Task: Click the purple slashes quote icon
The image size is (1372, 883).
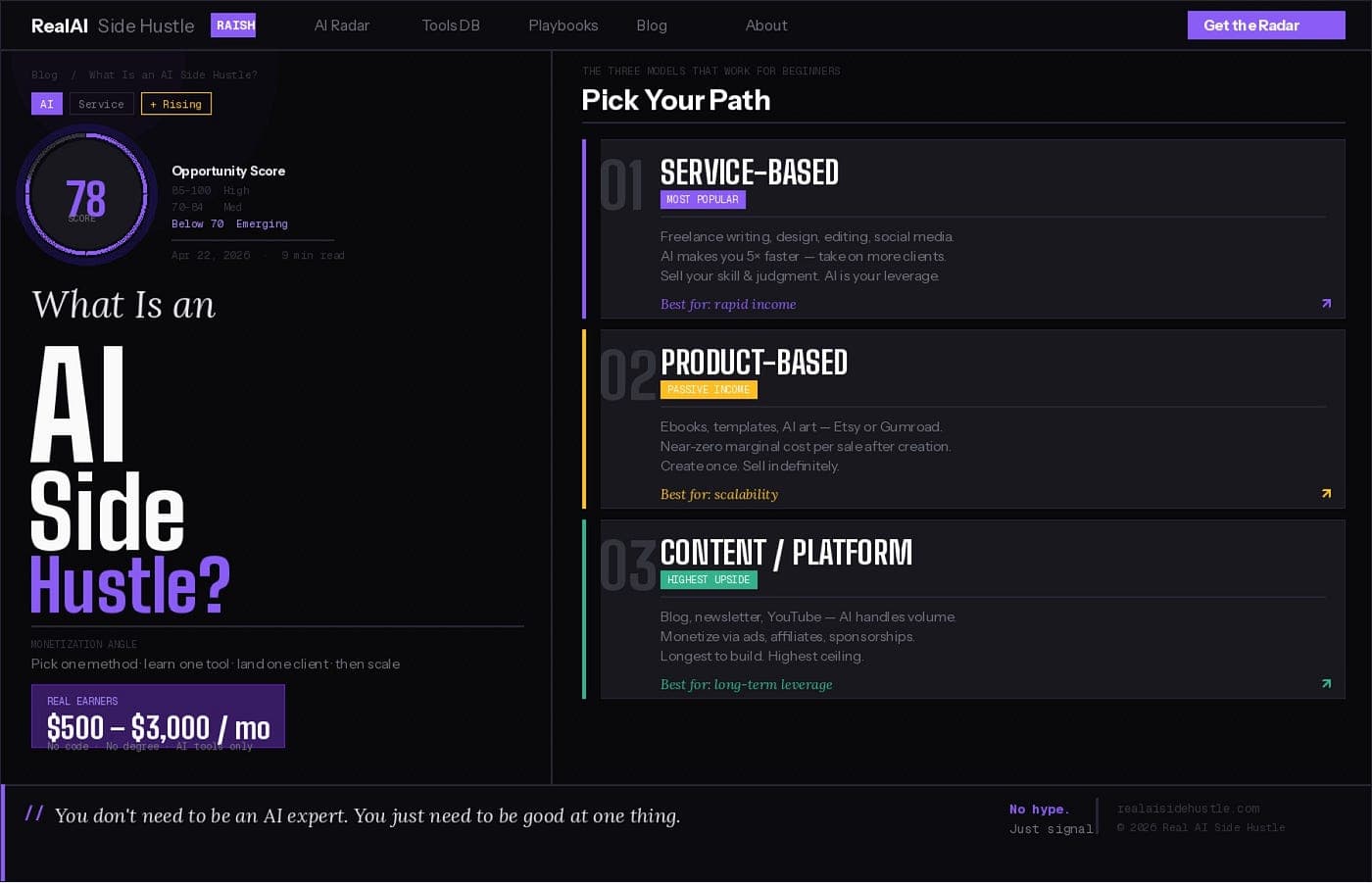Action: [x=34, y=813]
